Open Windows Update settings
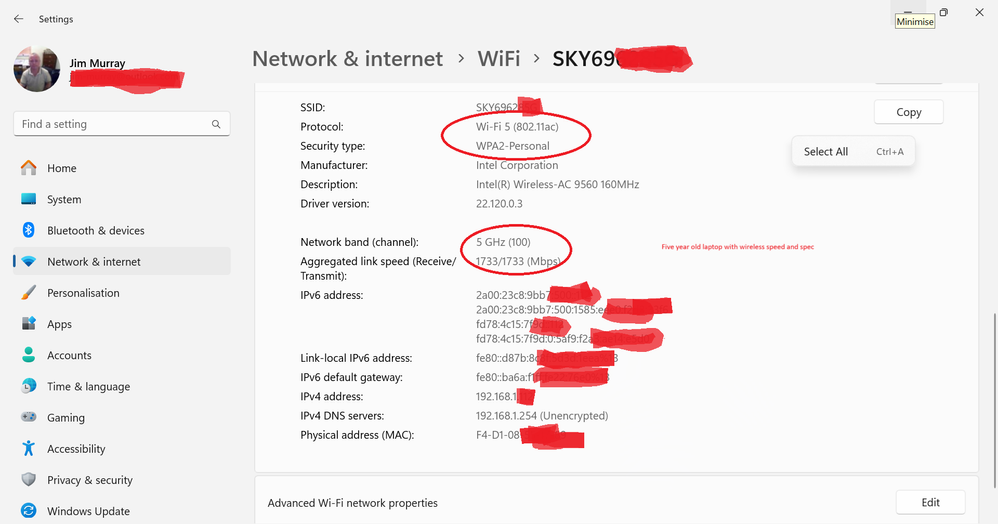Screen dimensions: 998x524 click(x=88, y=511)
